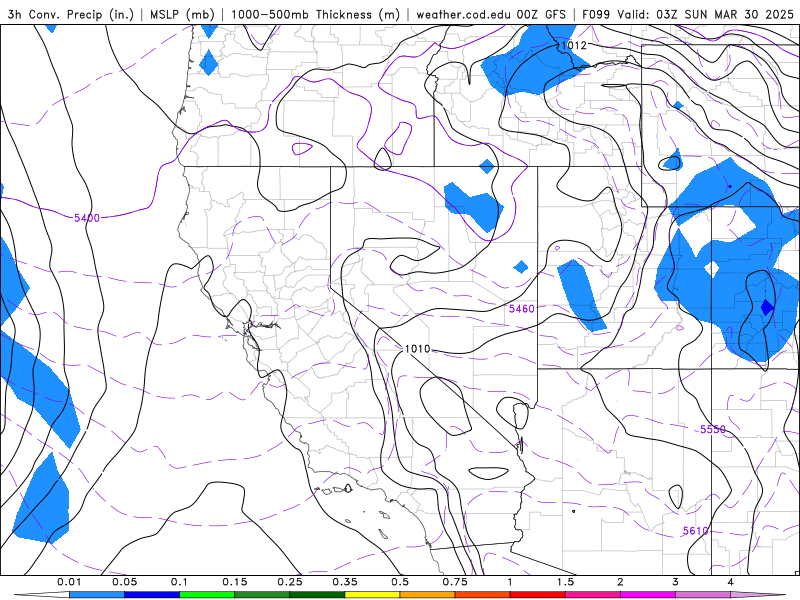Click the '1010' isobar label
This screenshot has height=600, width=800.
coord(417,349)
